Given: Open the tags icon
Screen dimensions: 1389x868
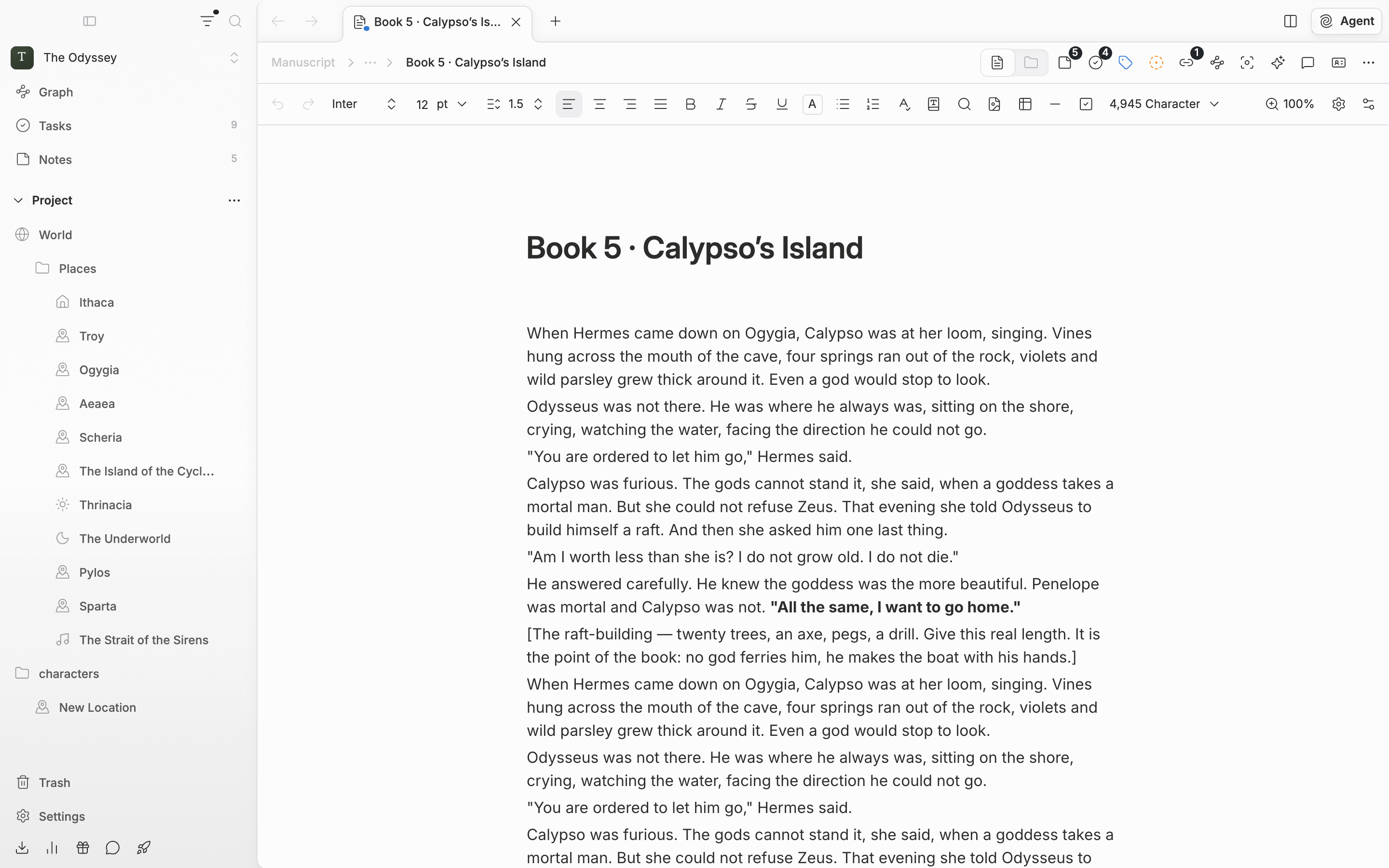Looking at the screenshot, I should 1126,63.
